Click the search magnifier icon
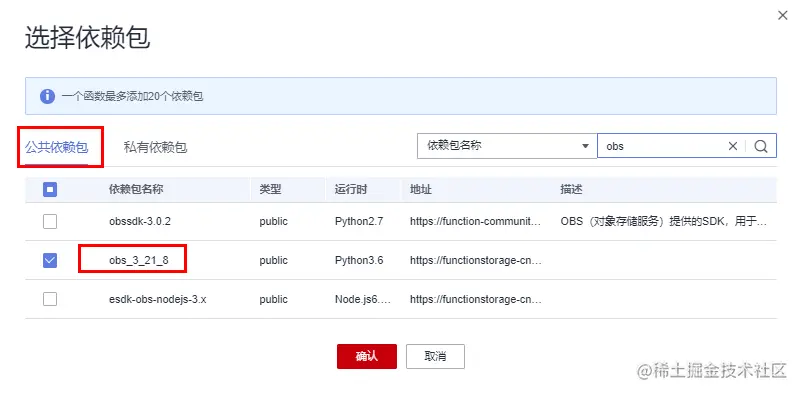The width and height of the screenshot is (801, 394). [761, 146]
